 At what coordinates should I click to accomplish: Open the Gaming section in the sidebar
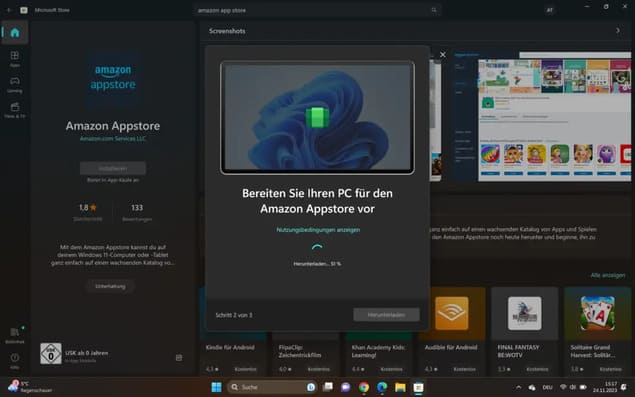coord(15,85)
